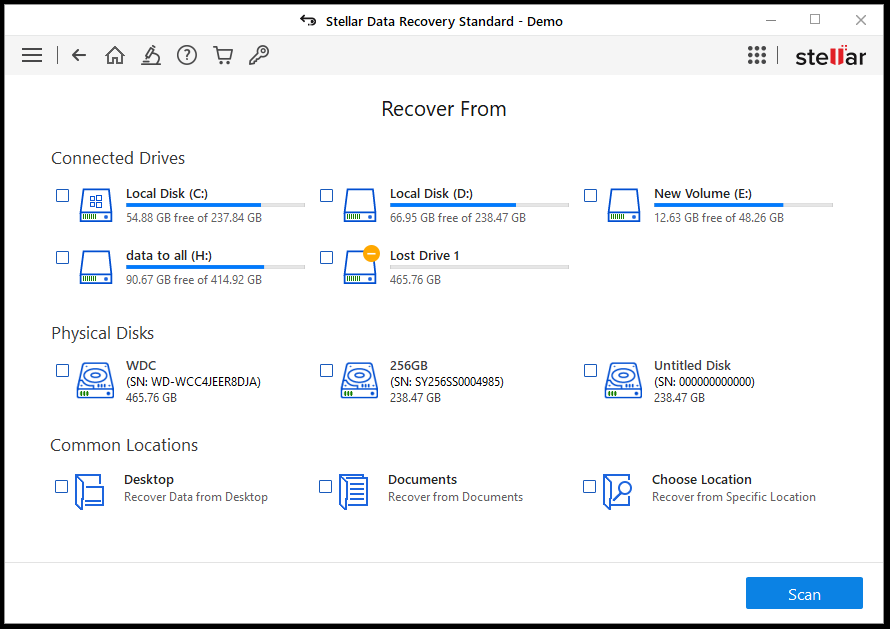
Task: Go back with the arrow icon
Action: point(79,55)
